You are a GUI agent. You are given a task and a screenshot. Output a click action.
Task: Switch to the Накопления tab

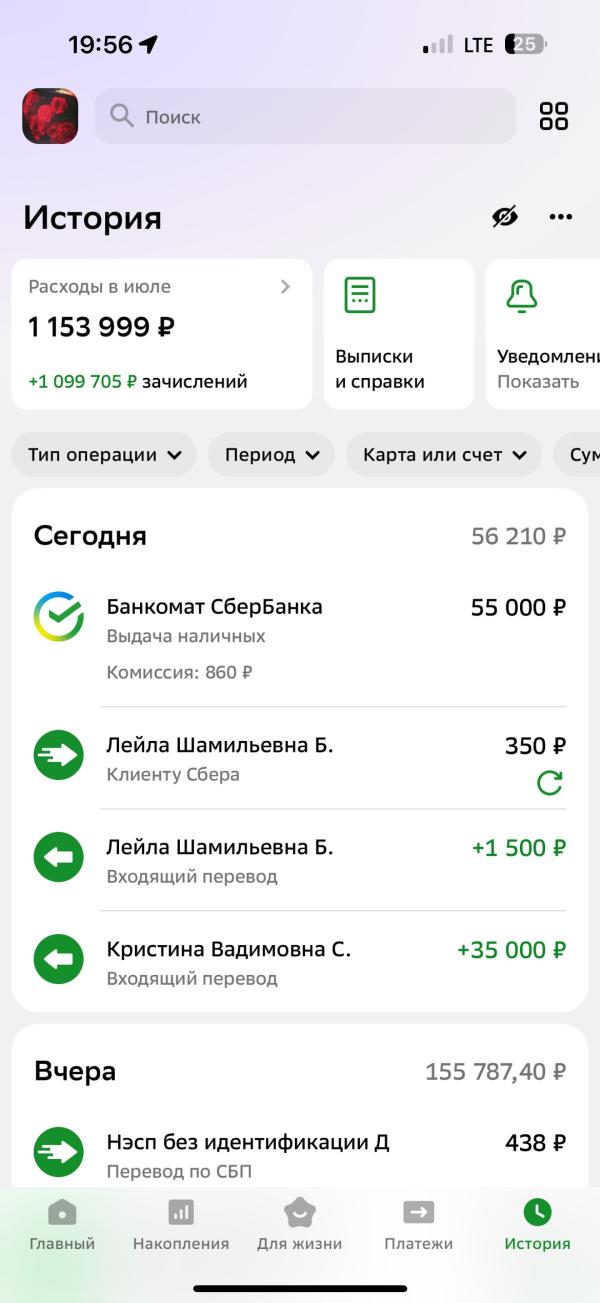click(181, 1226)
